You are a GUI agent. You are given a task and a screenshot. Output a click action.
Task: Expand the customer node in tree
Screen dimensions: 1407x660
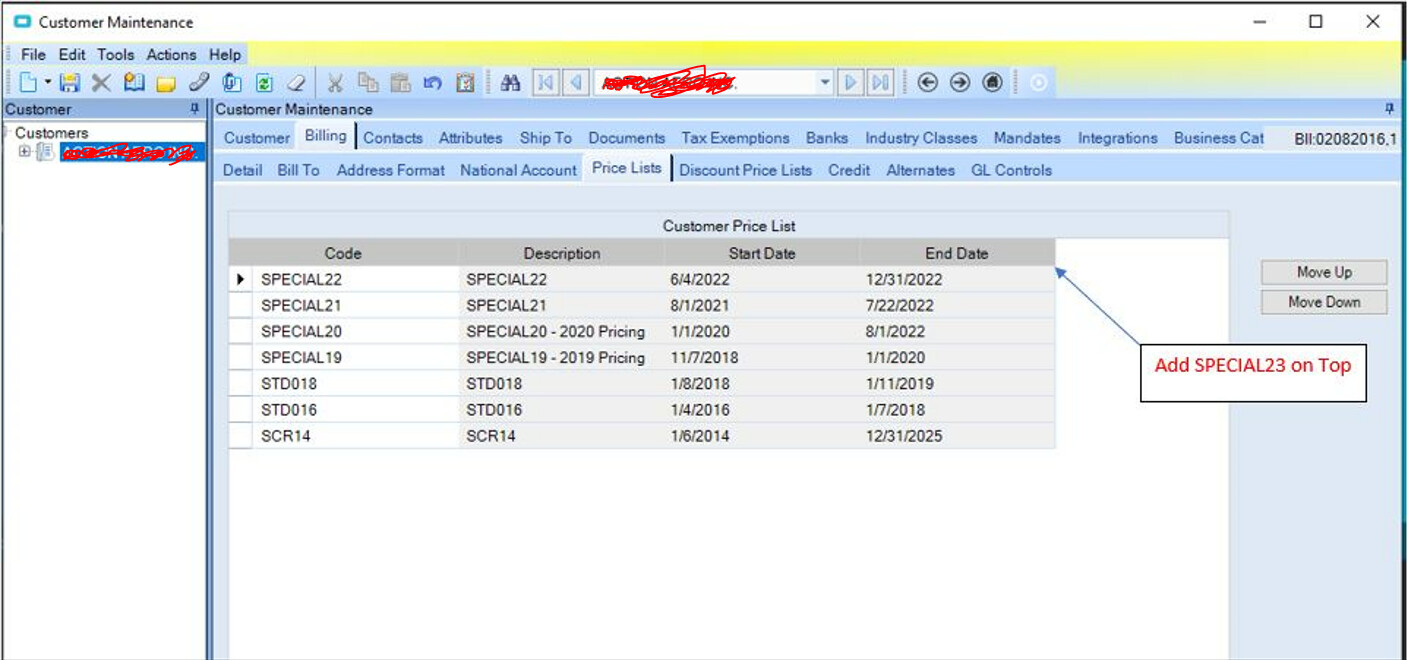[x=25, y=152]
